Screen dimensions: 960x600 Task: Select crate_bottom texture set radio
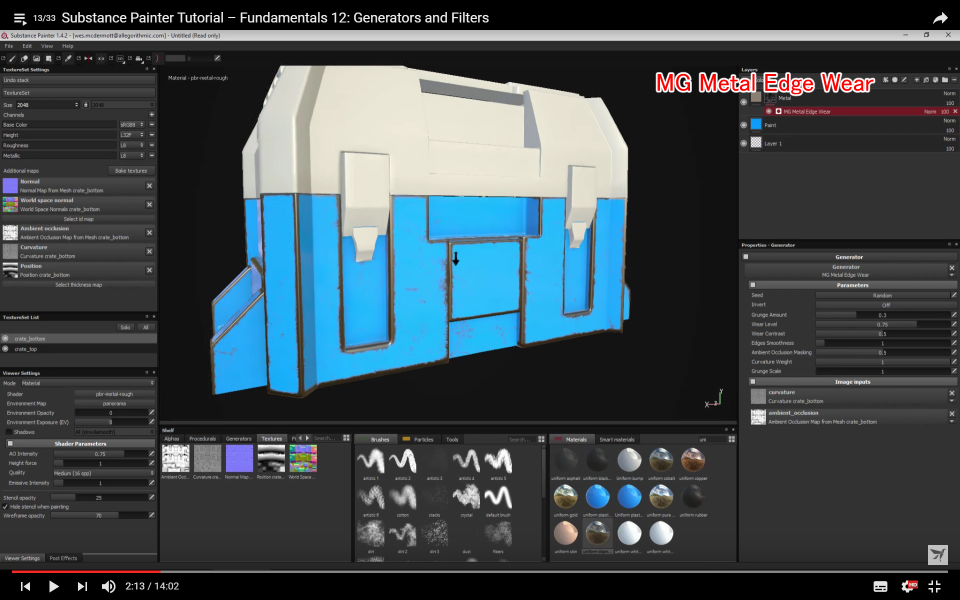pyautogui.click(x=6, y=339)
